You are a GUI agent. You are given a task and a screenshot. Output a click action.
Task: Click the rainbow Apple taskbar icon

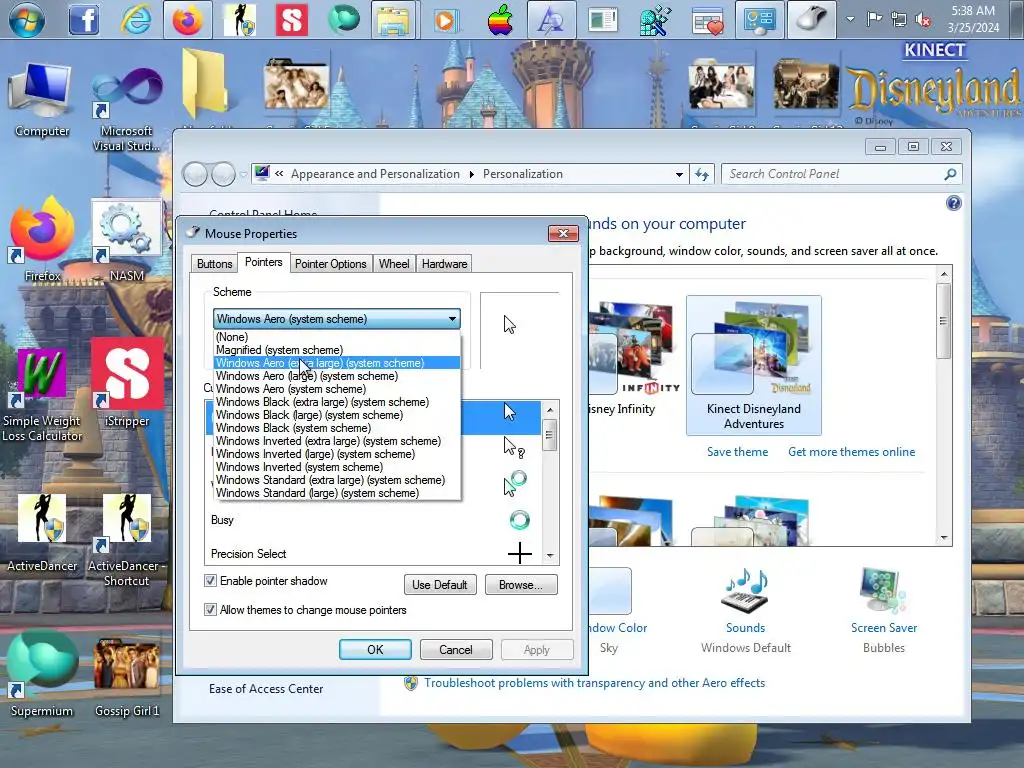(500, 20)
